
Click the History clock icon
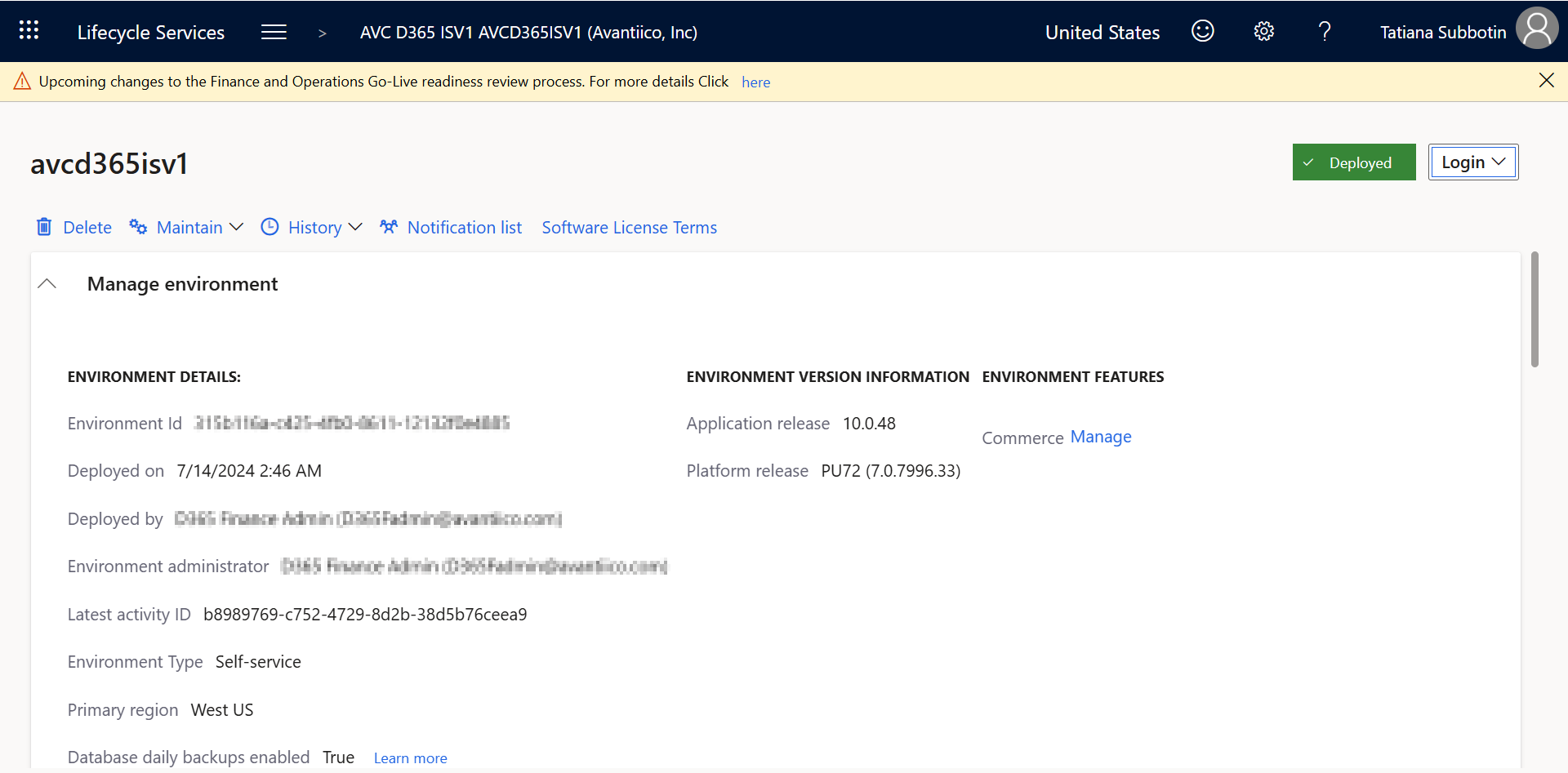(269, 227)
